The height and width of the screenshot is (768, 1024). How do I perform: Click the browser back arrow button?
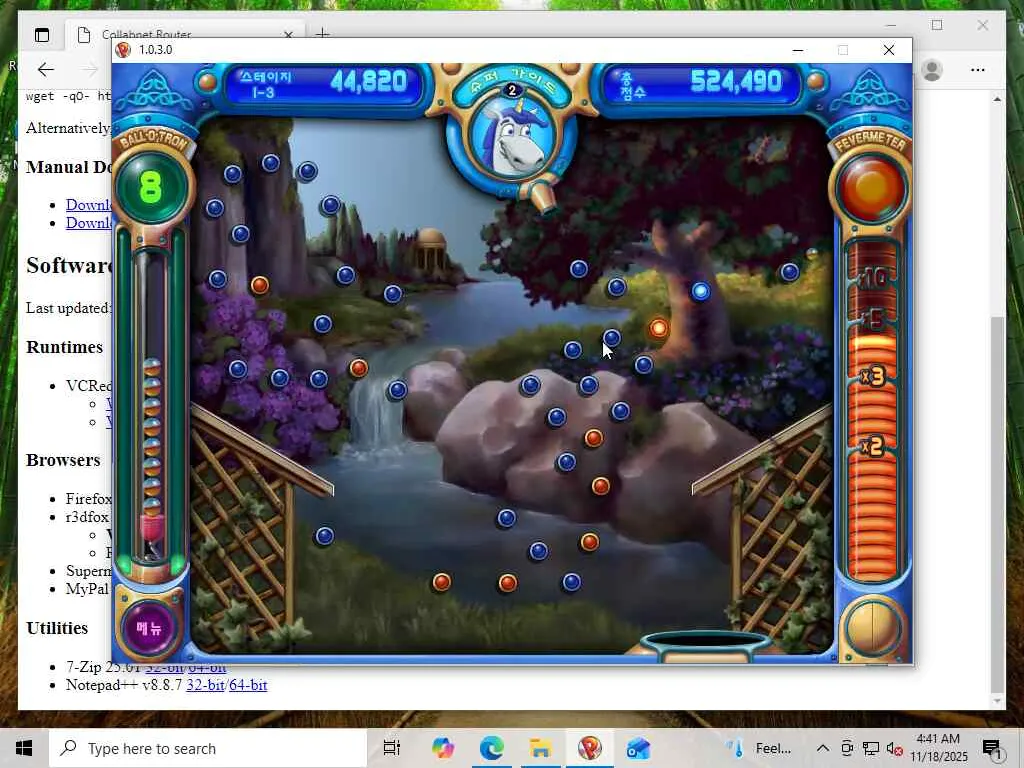pos(45,70)
